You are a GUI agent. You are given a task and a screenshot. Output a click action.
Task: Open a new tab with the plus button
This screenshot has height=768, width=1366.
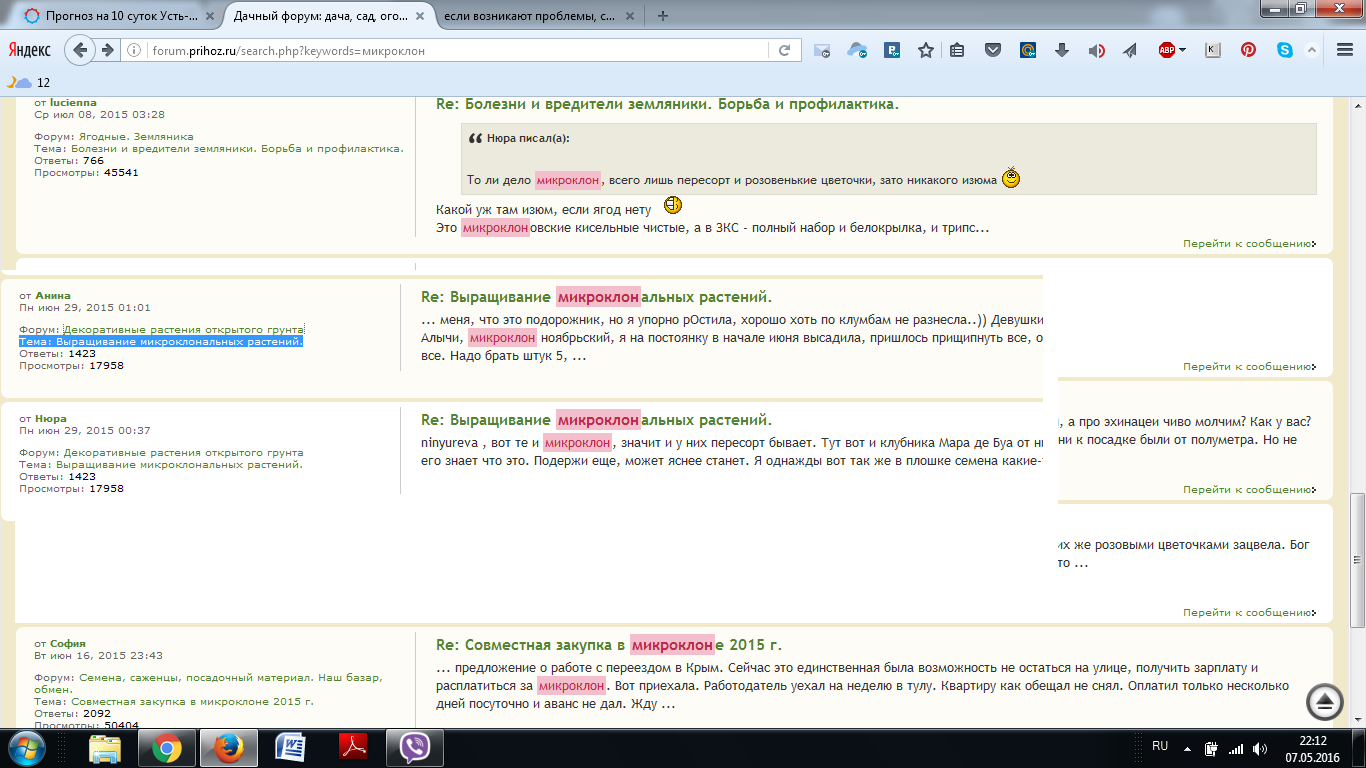click(663, 15)
